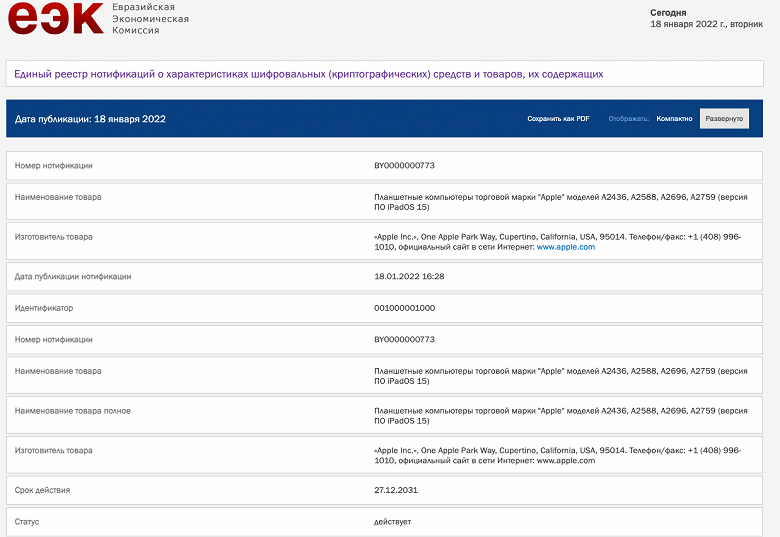Click the Евразийская Экономическая Комиссия title text
Image resolution: width=780 pixels, height=537 pixels.
(x=150, y=18)
